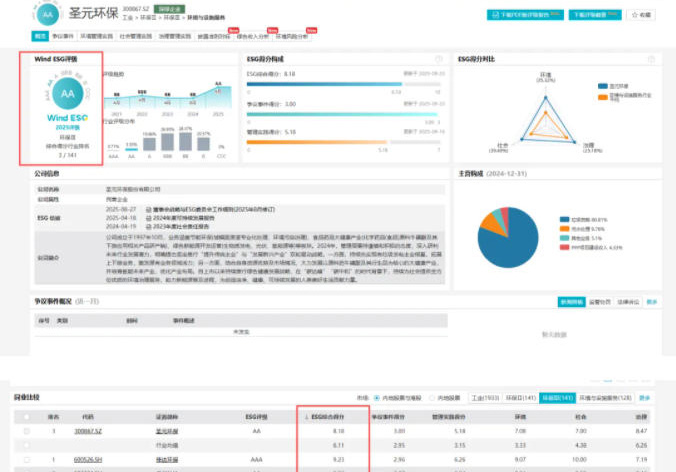The height and width of the screenshot is (472, 676).
Task: Open the document icon beside the 2024-04-19 ESG report
Action: [148, 226]
